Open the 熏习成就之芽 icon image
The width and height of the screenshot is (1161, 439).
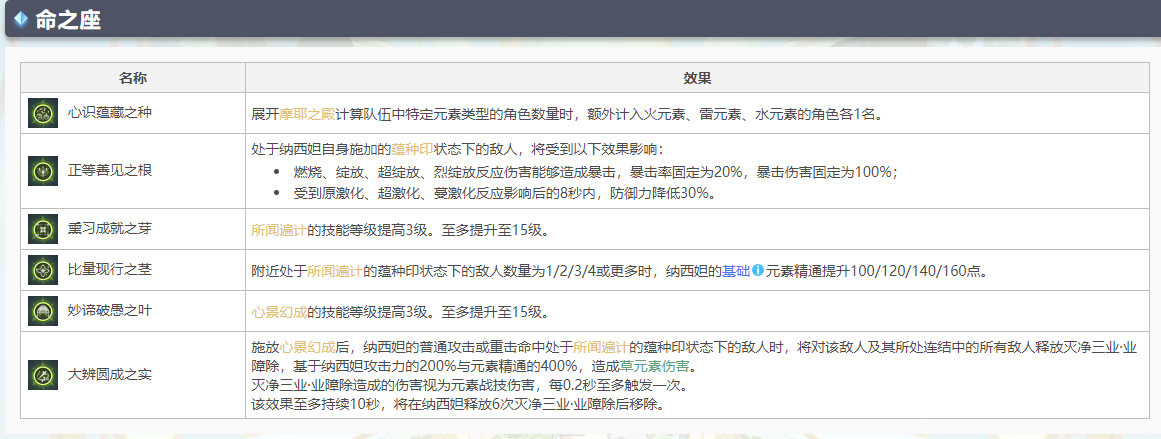(x=42, y=230)
